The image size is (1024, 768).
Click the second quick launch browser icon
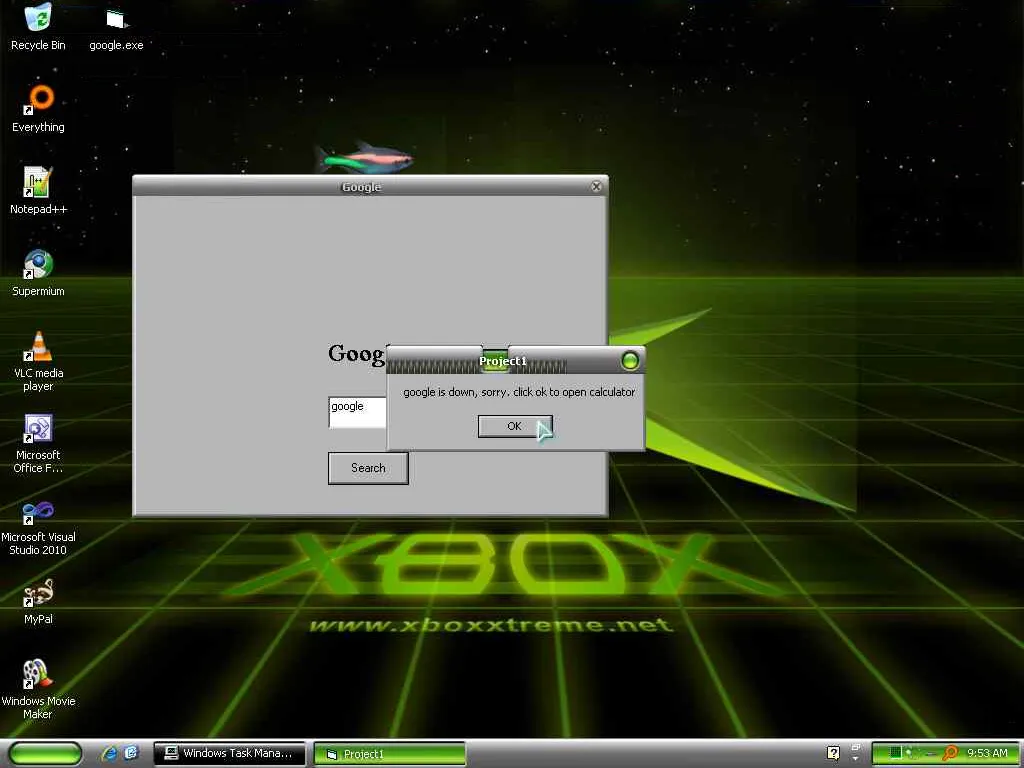131,754
